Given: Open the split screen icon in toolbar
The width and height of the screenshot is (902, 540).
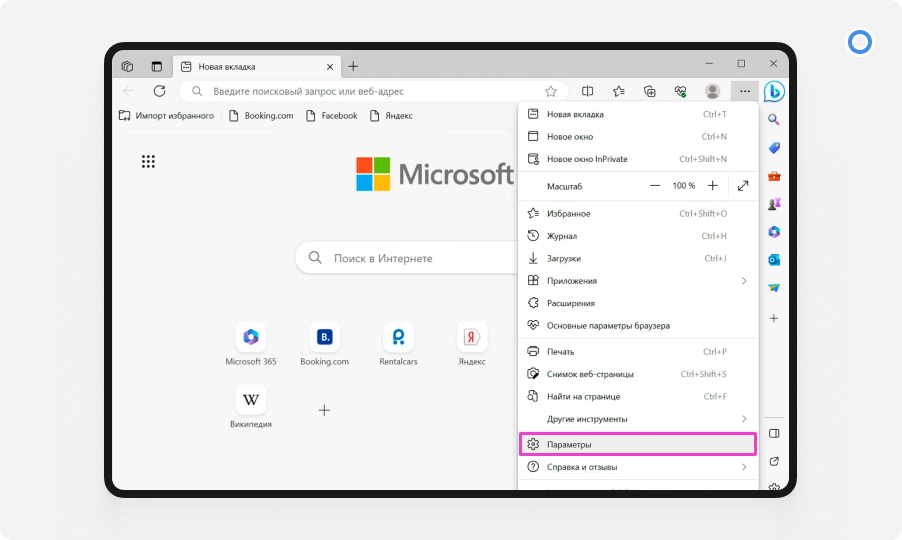Looking at the screenshot, I should pyautogui.click(x=588, y=91).
